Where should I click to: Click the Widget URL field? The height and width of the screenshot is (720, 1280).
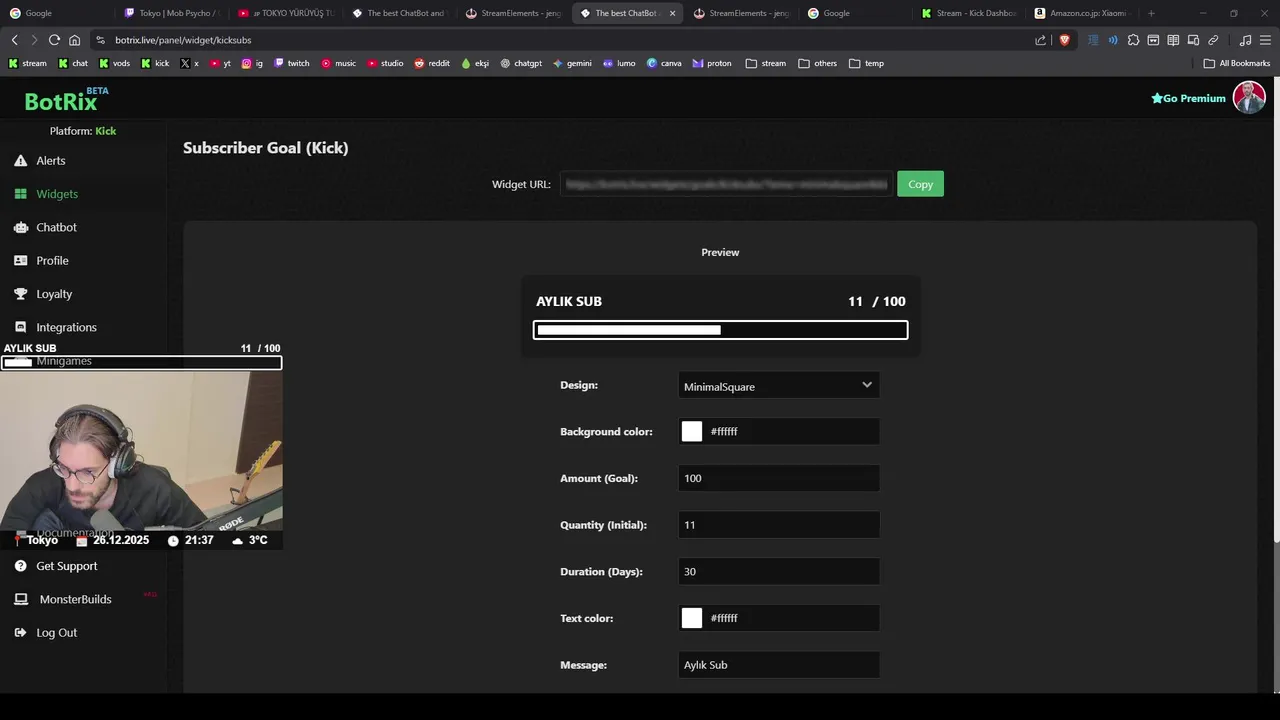click(726, 184)
